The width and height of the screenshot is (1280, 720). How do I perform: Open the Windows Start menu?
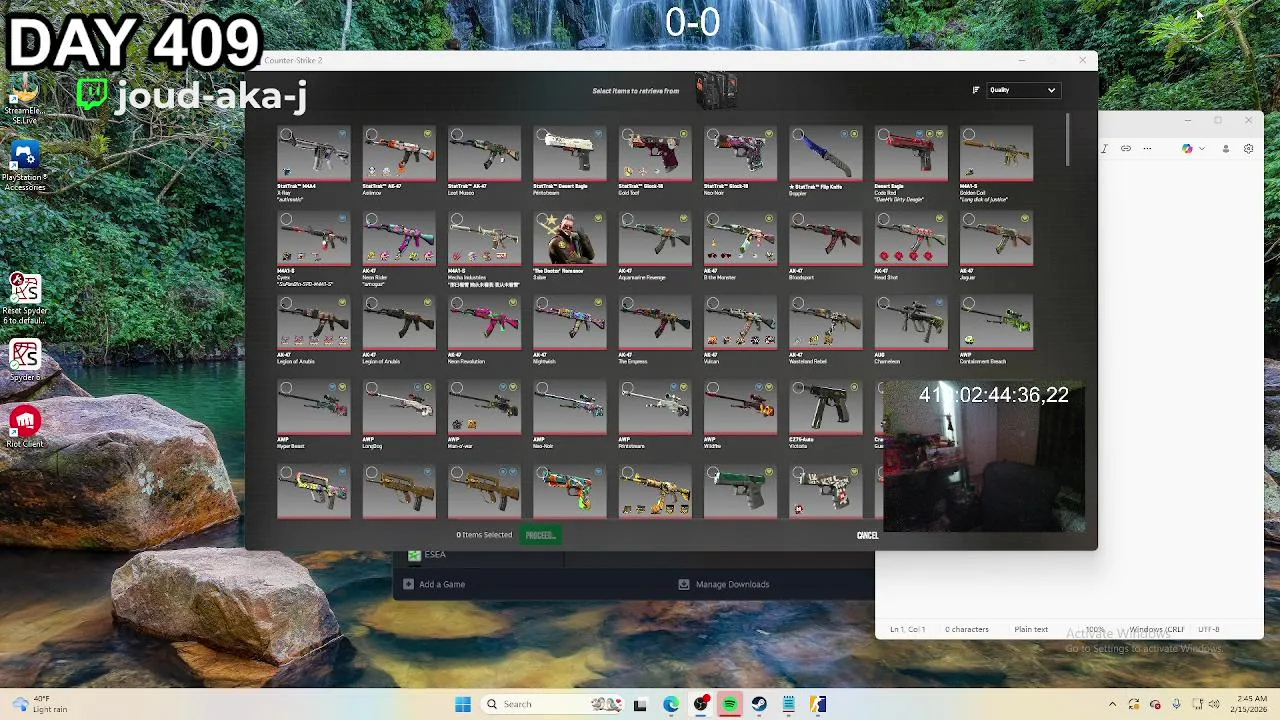tap(463, 704)
